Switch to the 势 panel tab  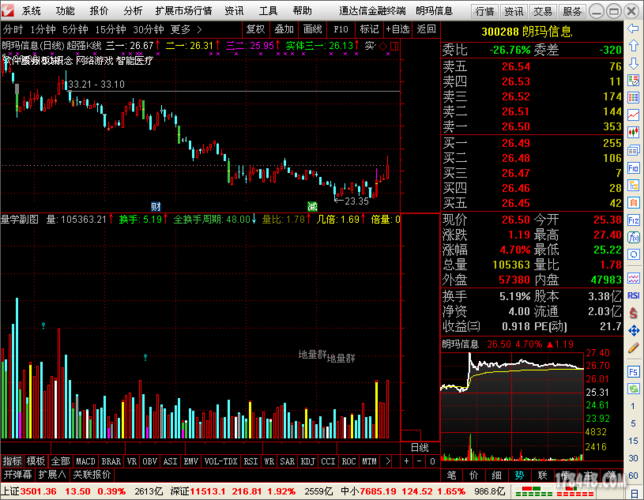click(519, 475)
